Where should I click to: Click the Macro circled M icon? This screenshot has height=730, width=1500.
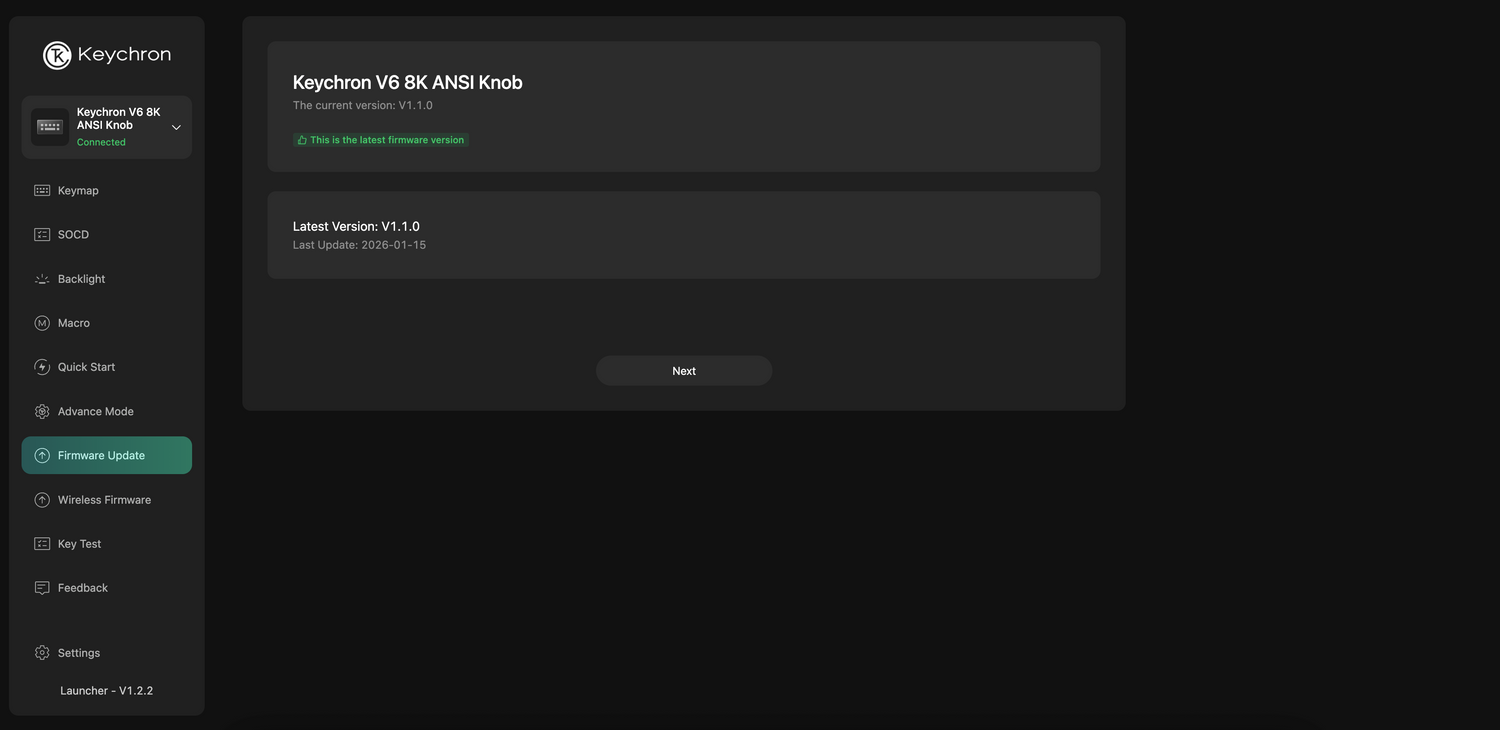(42, 323)
